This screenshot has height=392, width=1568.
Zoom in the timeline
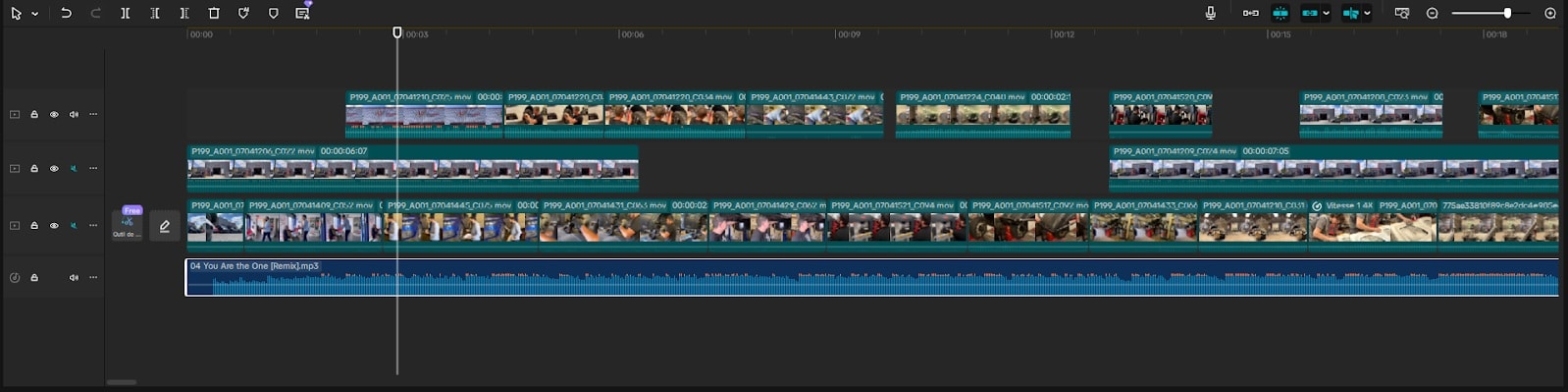click(1550, 14)
